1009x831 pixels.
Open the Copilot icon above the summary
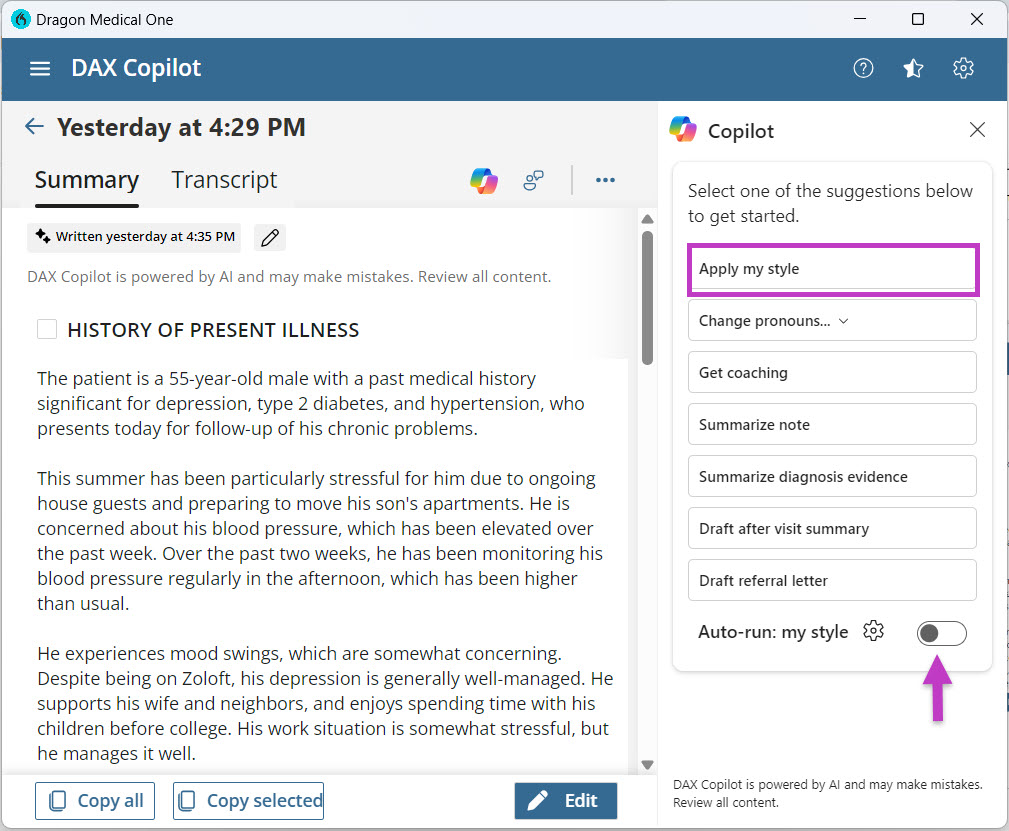(484, 180)
